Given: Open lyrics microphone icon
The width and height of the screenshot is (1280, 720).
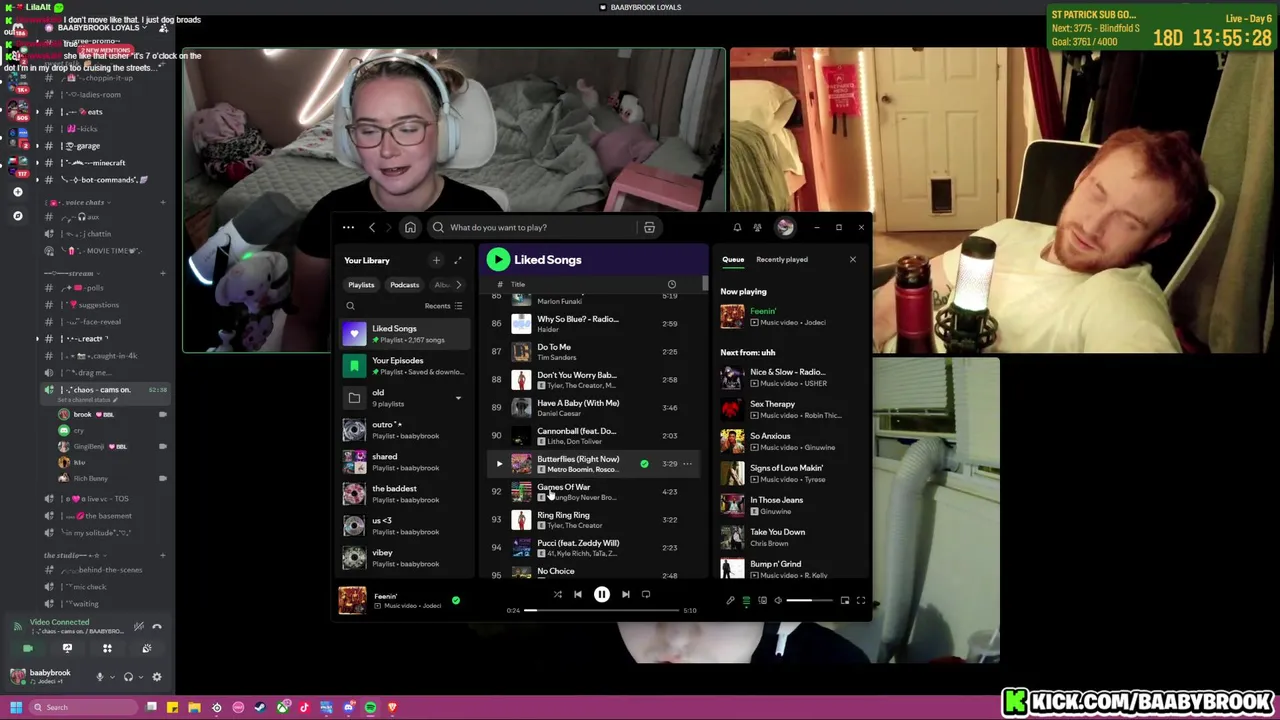Looking at the screenshot, I should point(730,600).
